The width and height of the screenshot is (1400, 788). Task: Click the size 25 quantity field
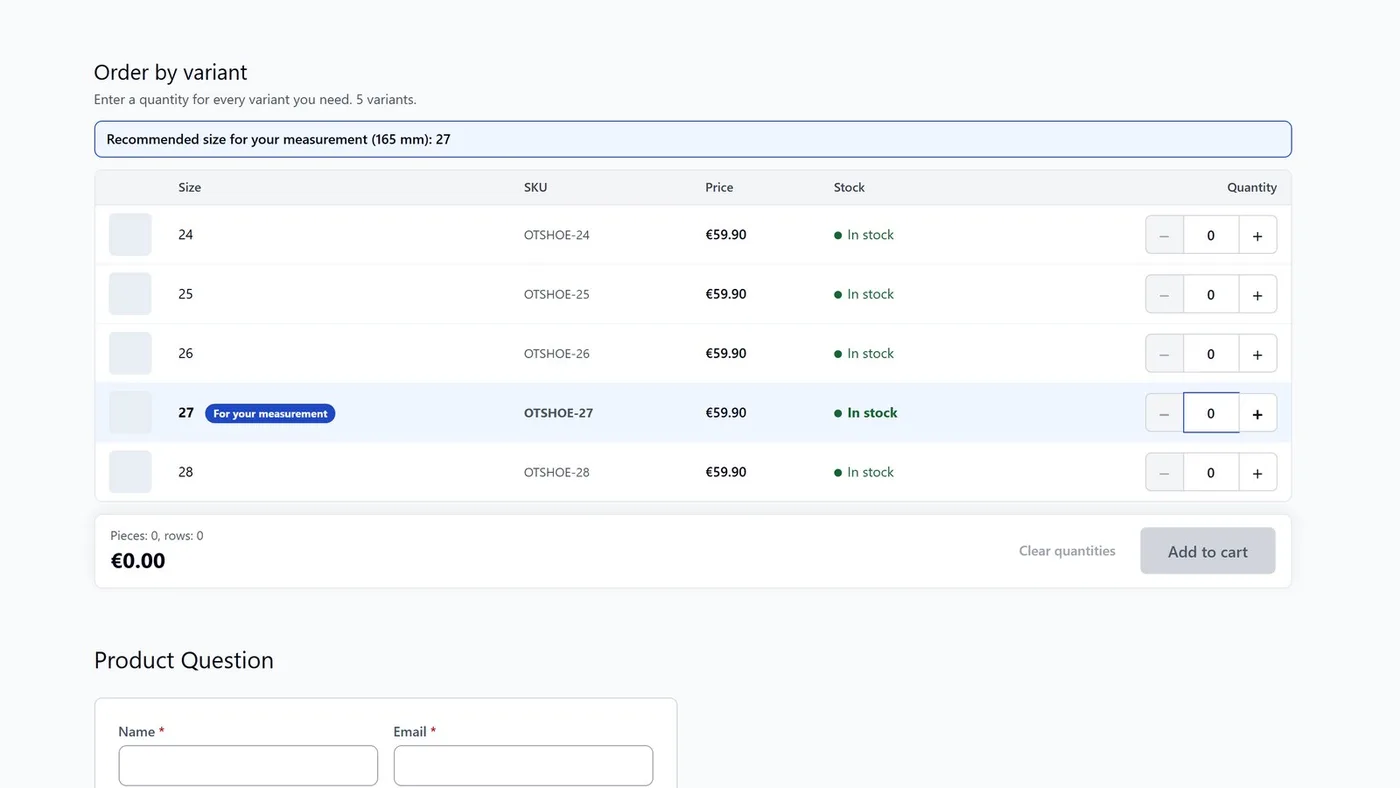(x=1211, y=294)
